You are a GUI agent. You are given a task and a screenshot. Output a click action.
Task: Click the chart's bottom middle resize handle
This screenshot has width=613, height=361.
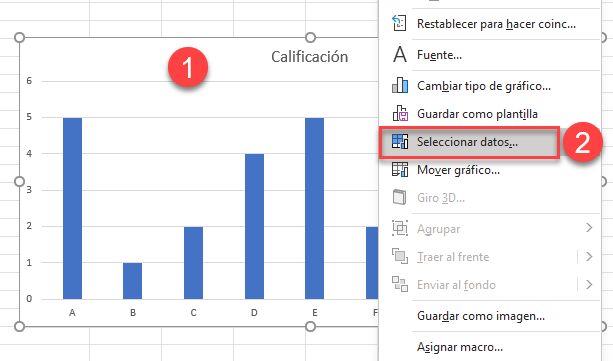310,326
